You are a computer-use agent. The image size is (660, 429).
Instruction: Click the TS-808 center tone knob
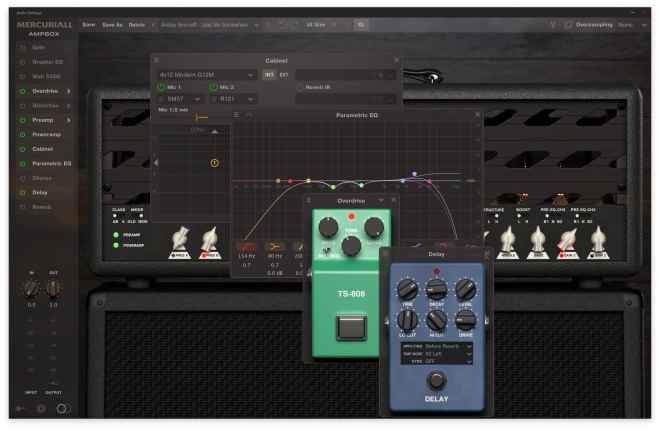tap(351, 246)
